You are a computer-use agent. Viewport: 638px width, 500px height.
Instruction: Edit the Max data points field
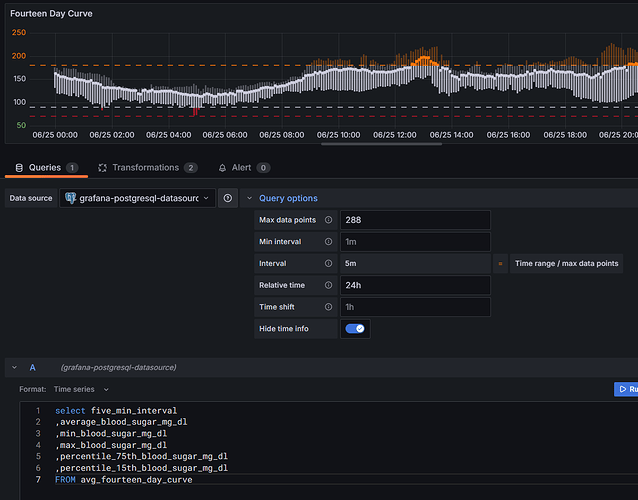[x=415, y=220]
